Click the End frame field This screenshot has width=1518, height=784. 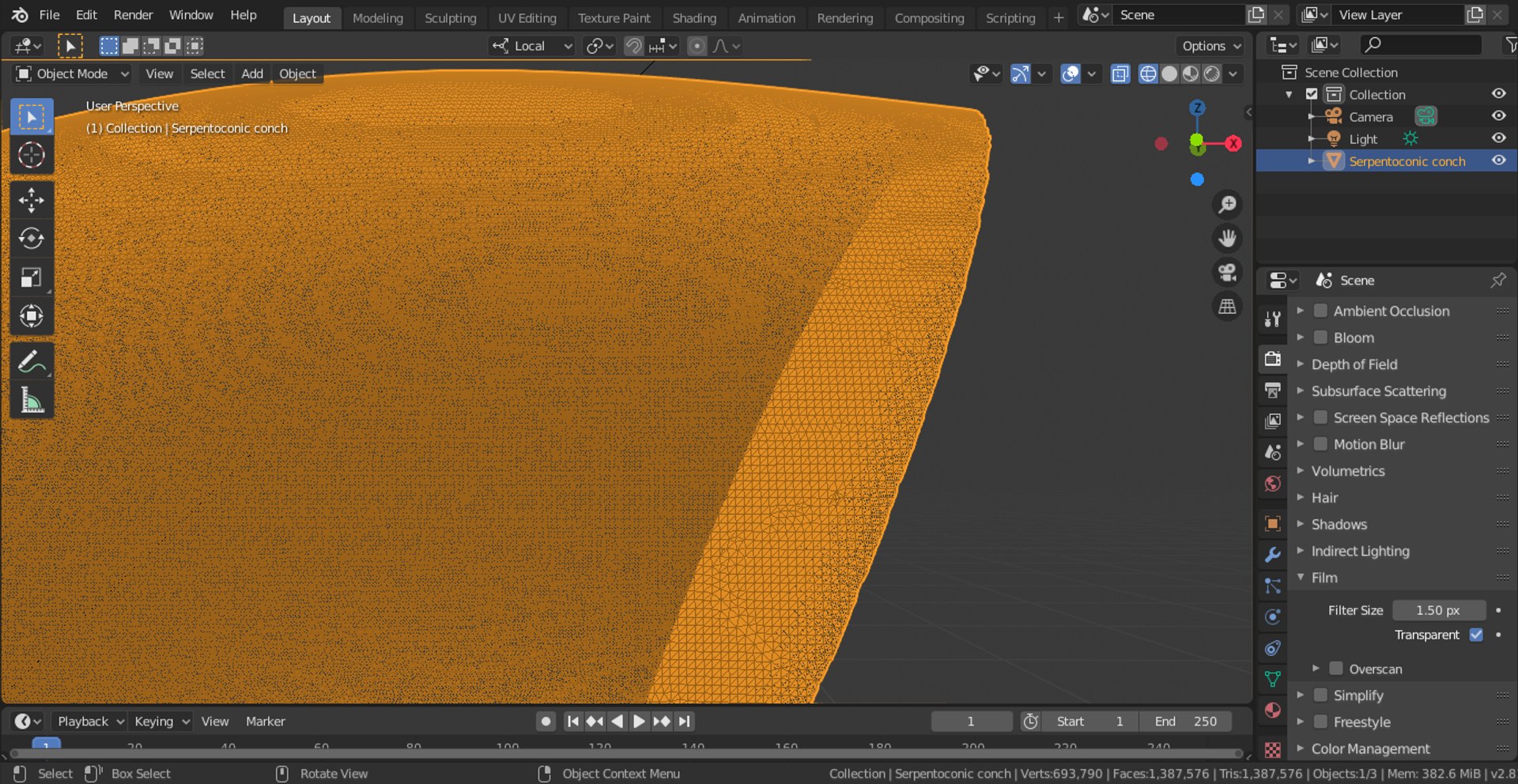coord(1185,721)
